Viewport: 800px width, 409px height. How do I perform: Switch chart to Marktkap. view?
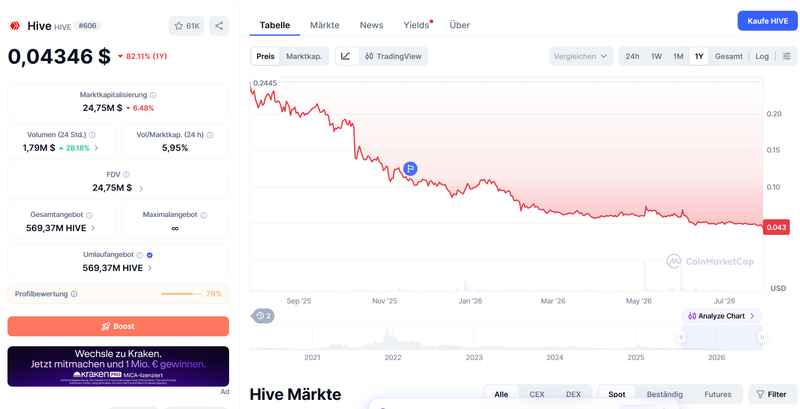coord(304,56)
